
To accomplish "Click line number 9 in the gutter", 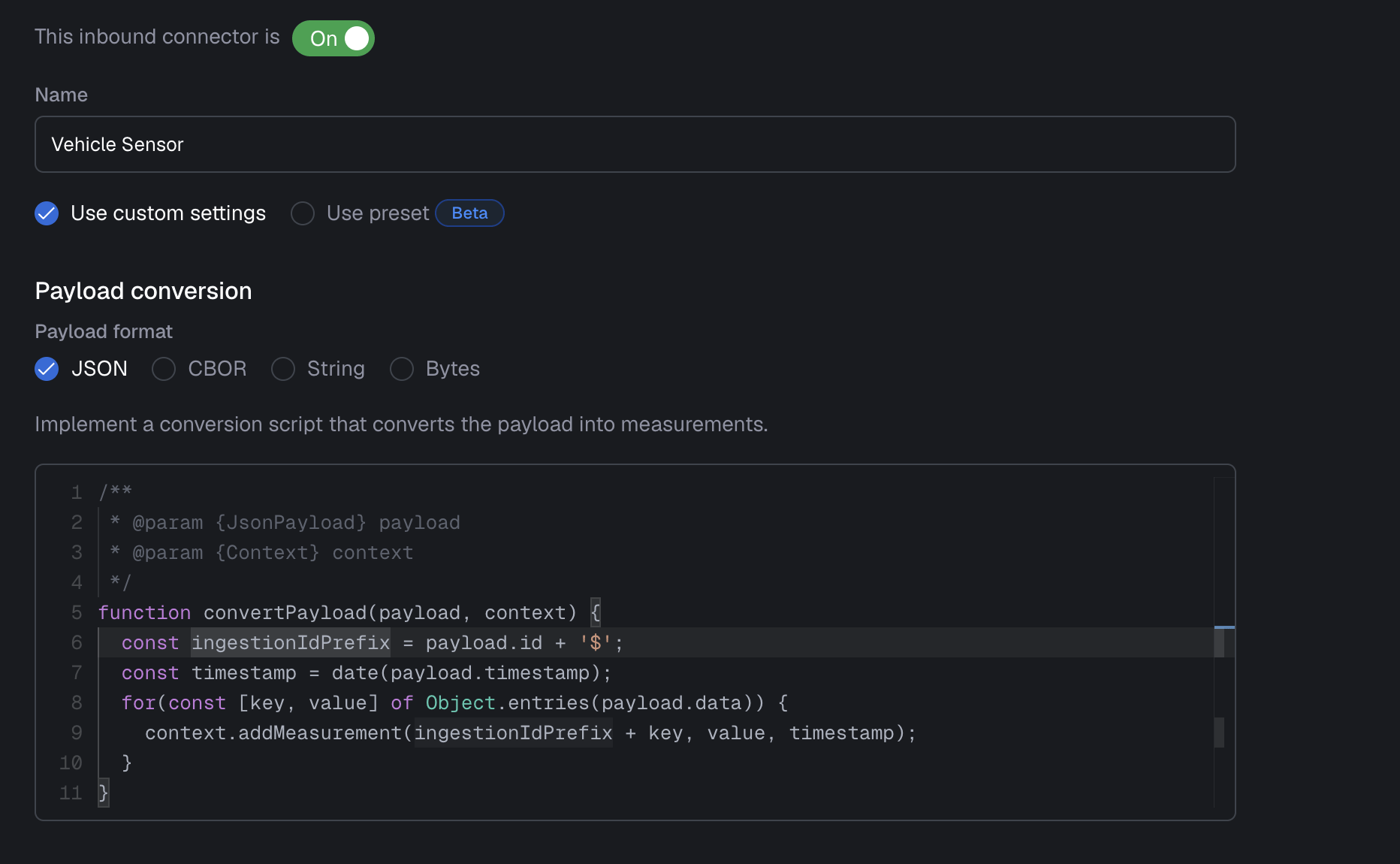I will (x=77, y=733).
